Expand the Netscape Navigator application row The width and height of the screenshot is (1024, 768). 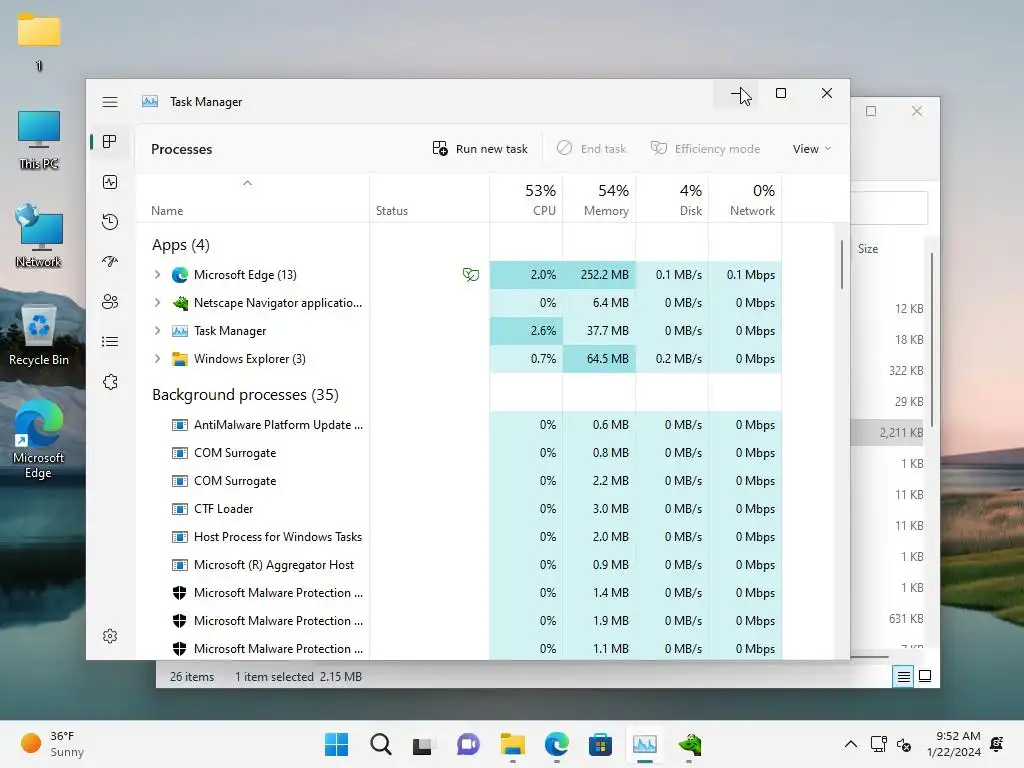coord(157,303)
